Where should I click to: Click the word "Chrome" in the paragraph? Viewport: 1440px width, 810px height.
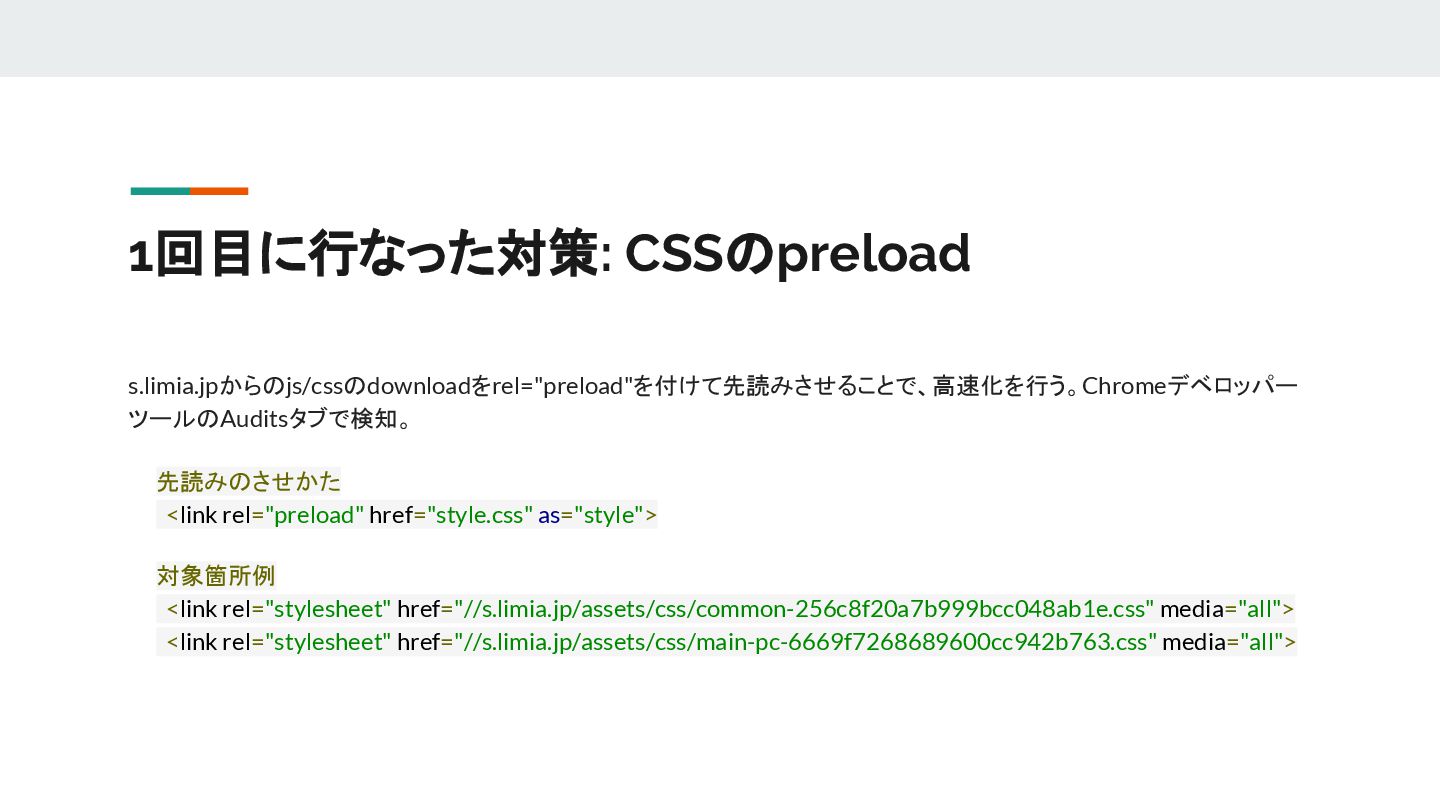click(x=1125, y=386)
